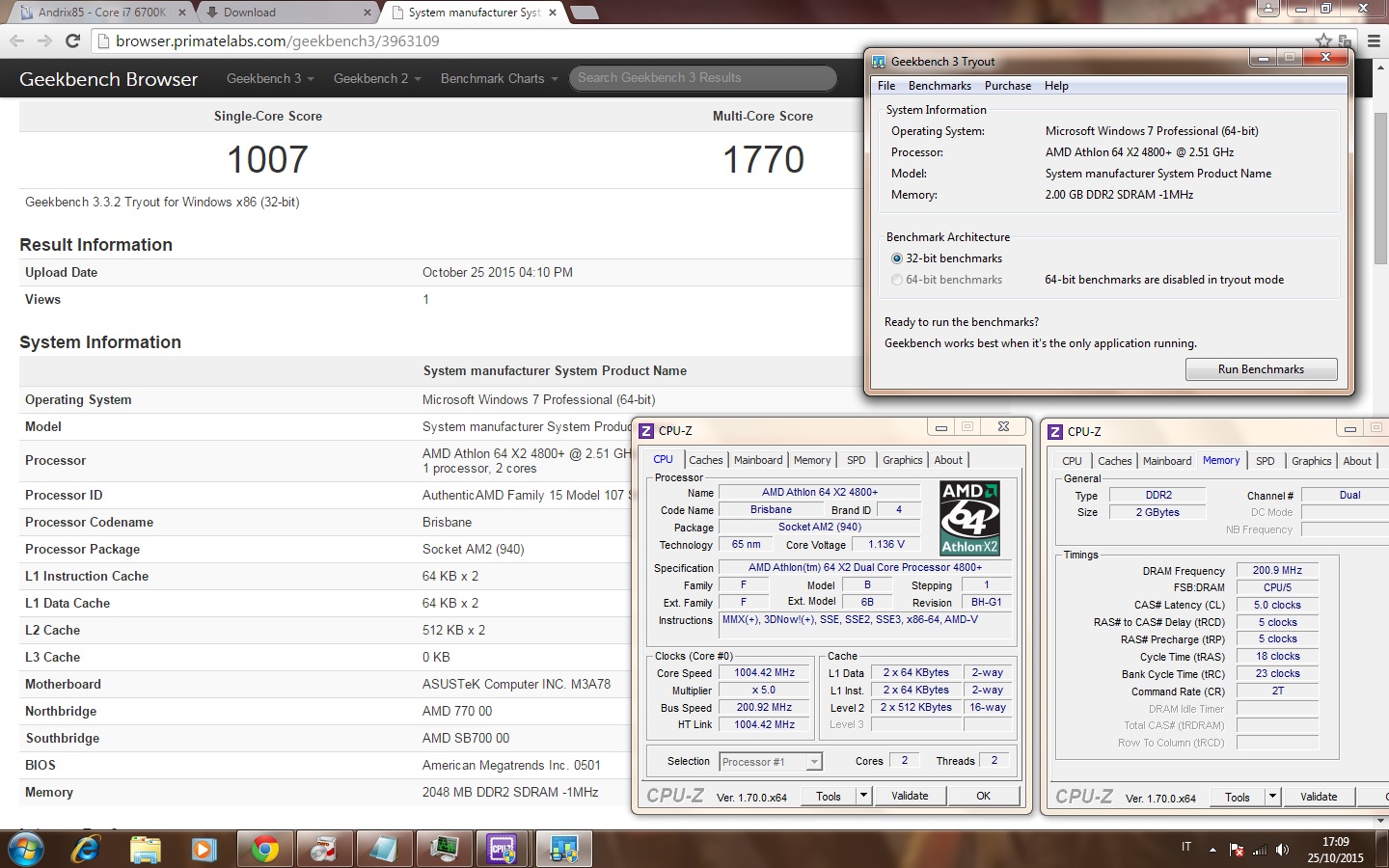Switch to Graphics tab in processor CPU-Z
This screenshot has height=868, width=1389.
(x=903, y=460)
